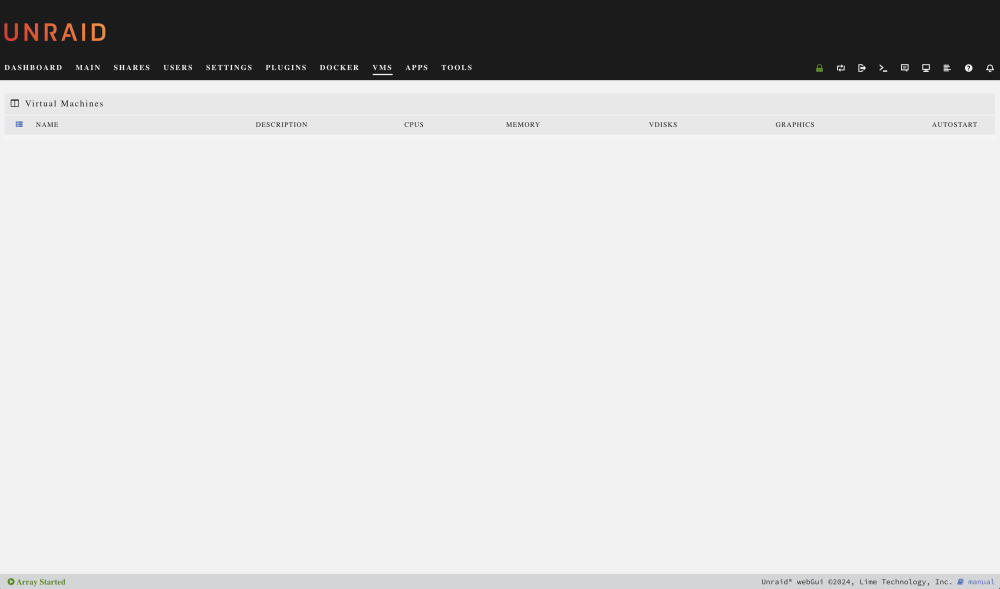Open the Apps tab
This screenshot has height=589, width=1000.
click(x=416, y=68)
